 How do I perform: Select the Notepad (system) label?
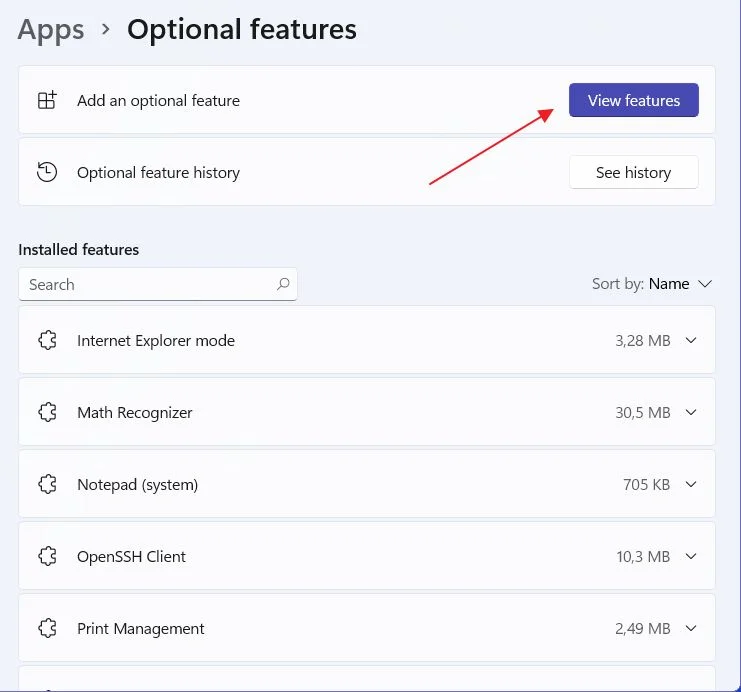tap(138, 485)
